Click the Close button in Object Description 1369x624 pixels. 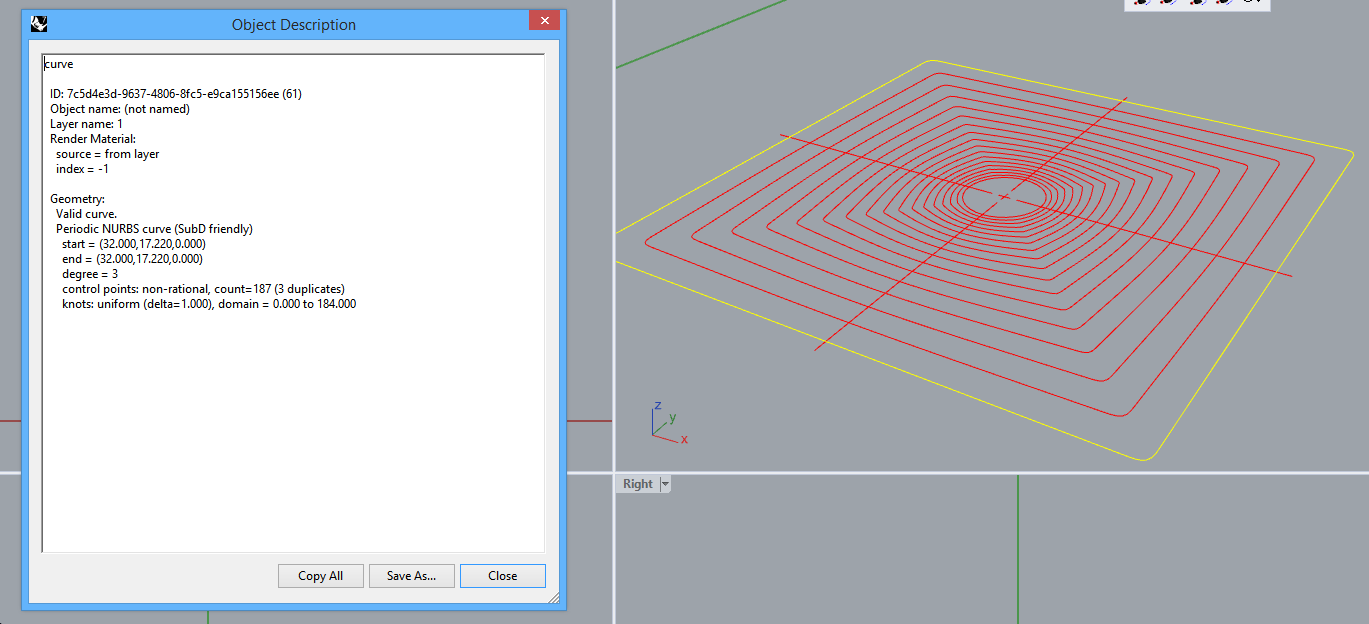(503, 576)
